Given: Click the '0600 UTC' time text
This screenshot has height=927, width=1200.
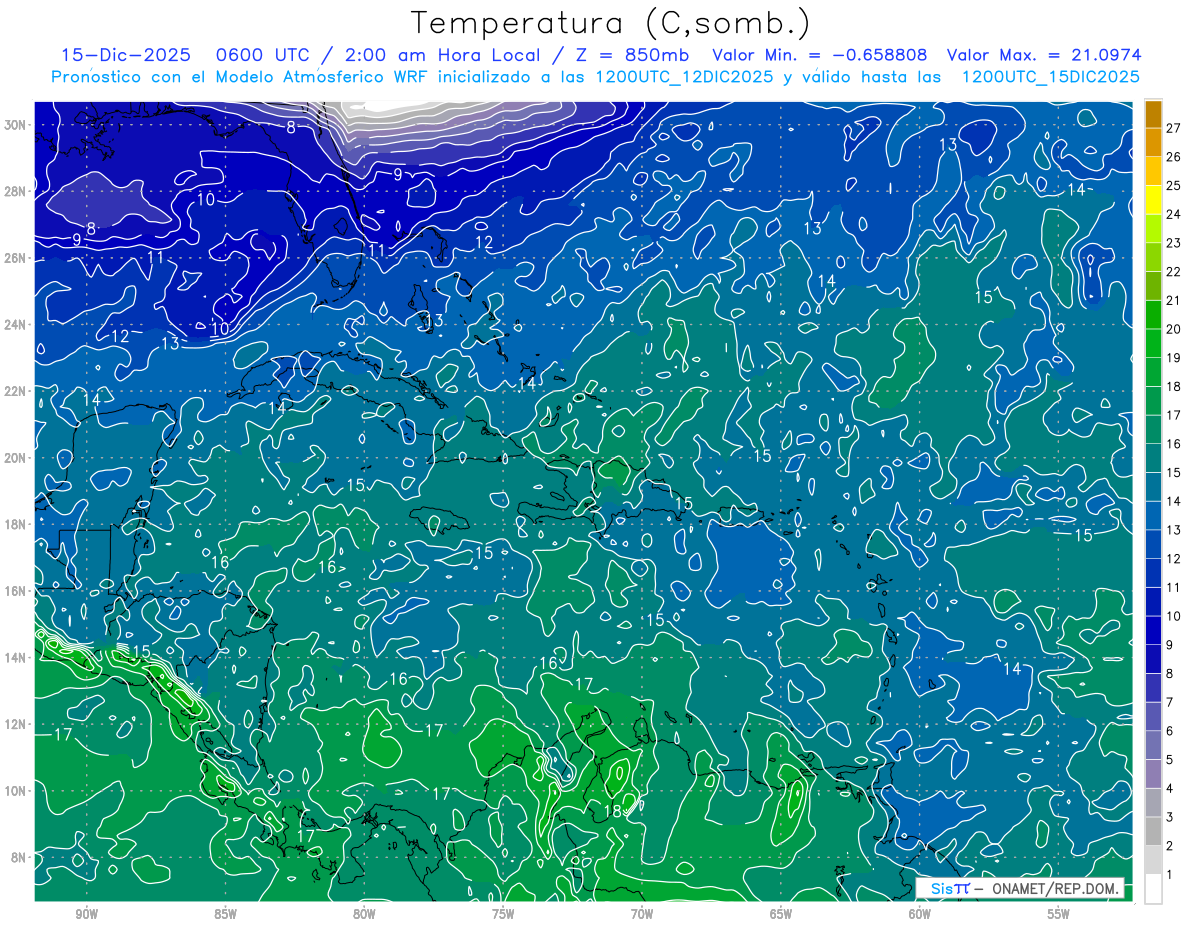Looking at the screenshot, I should 262,56.
